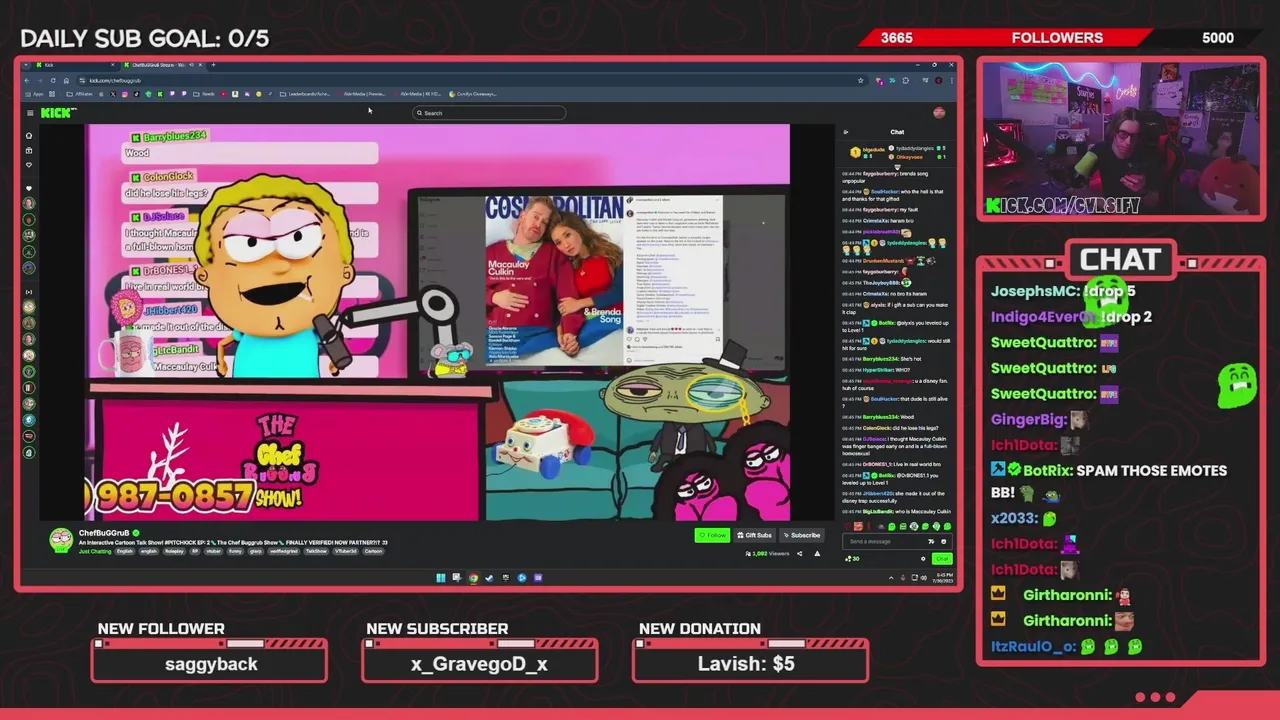Click the Chat header in Kick panel
This screenshot has width=1280, height=720.
(x=897, y=132)
